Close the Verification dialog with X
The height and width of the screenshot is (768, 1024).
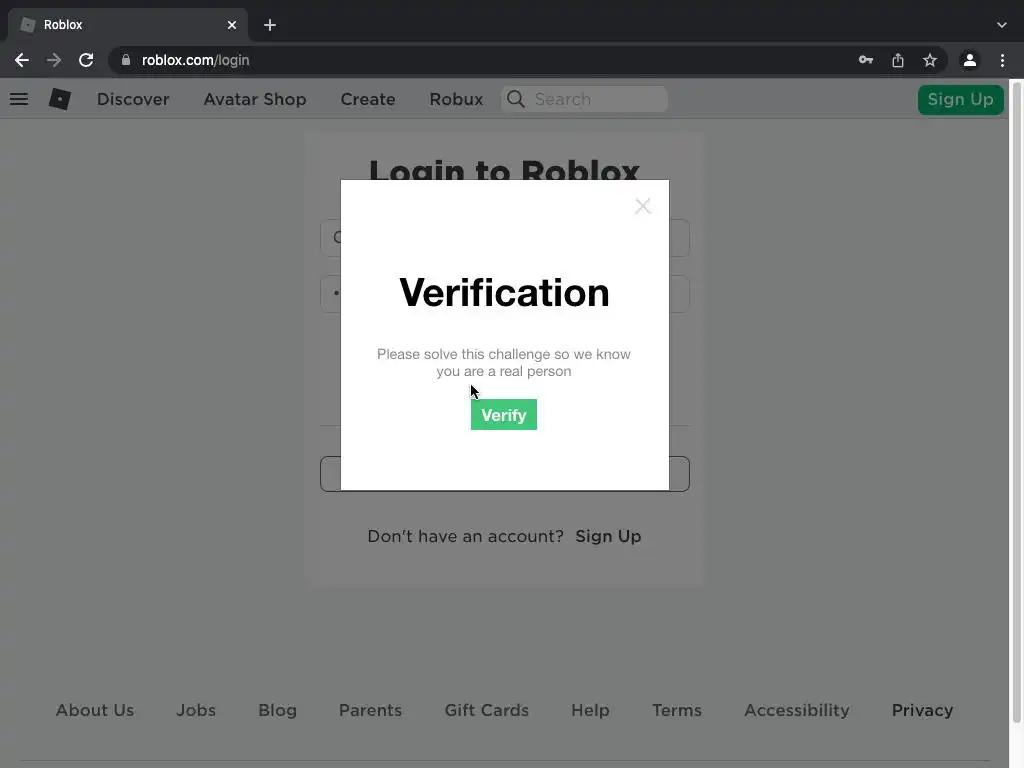[643, 206]
